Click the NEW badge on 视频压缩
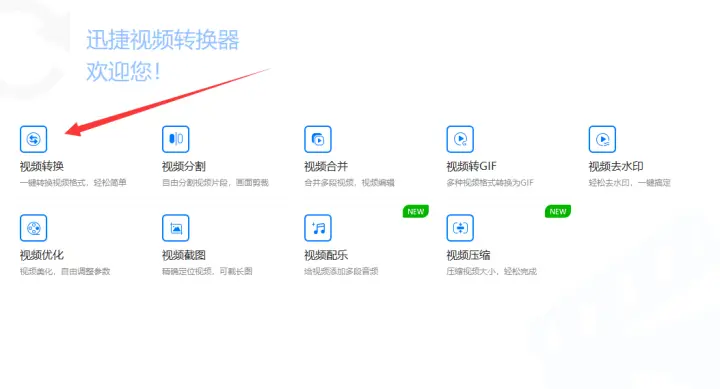The height and width of the screenshot is (389, 720). (x=558, y=211)
